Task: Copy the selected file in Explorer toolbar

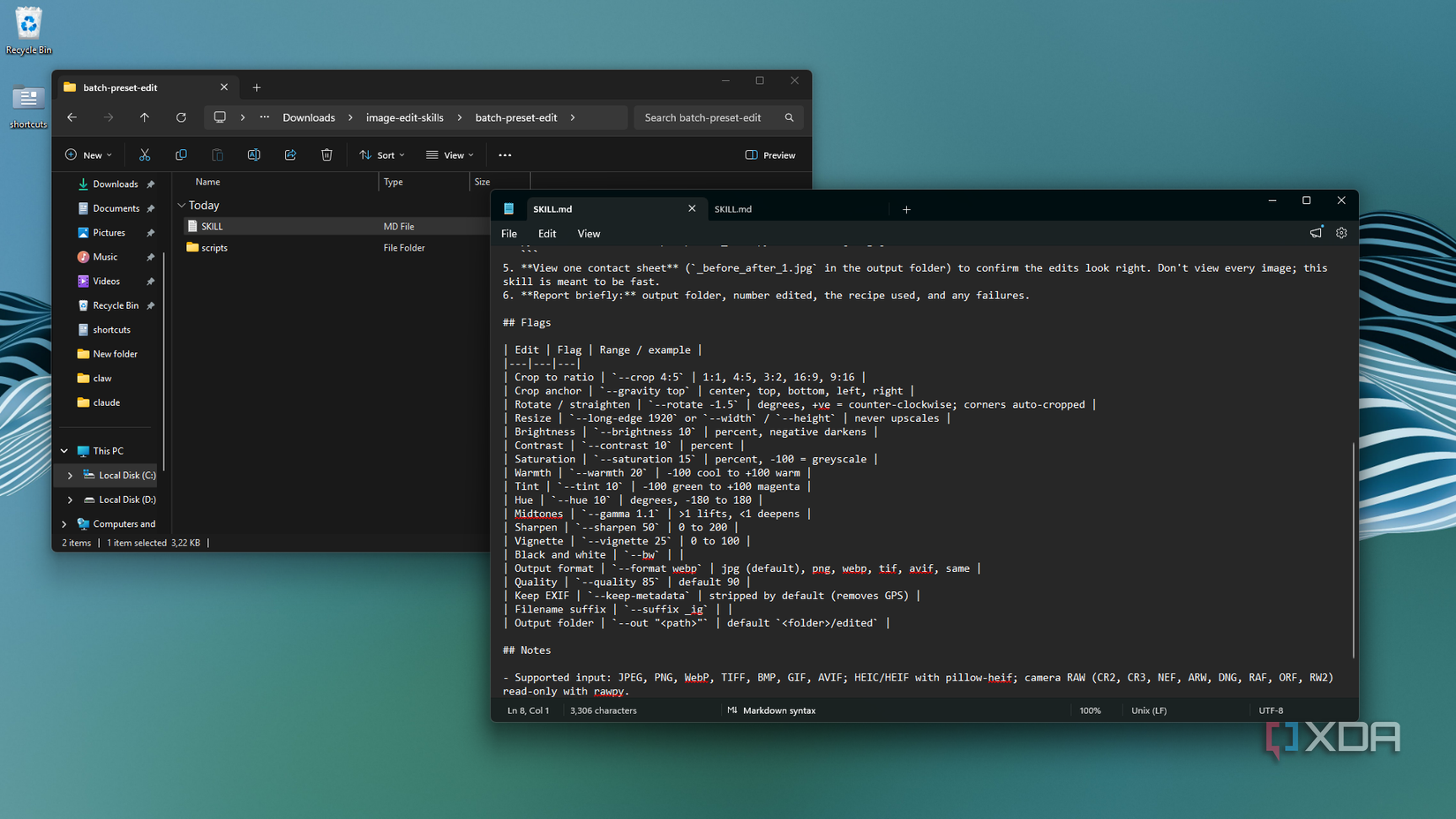Action: pos(181,155)
